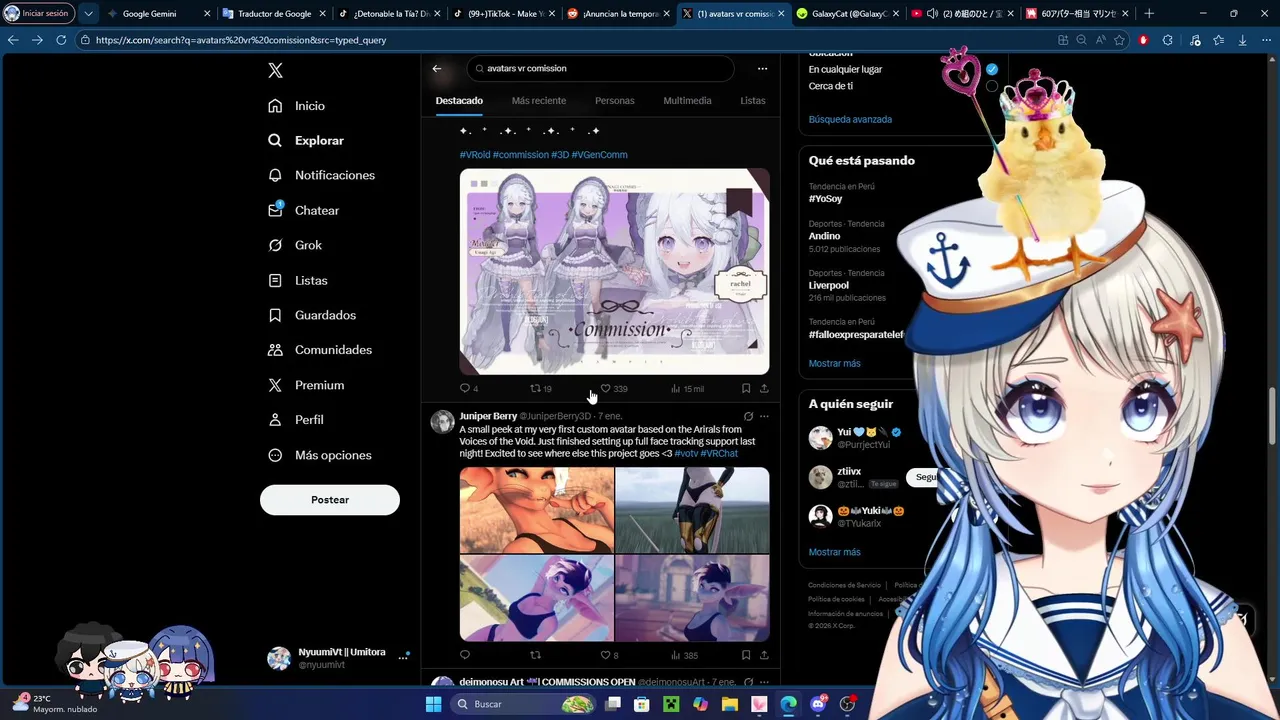Open the Premium page
The height and width of the screenshot is (720, 1280).
[x=305, y=385]
